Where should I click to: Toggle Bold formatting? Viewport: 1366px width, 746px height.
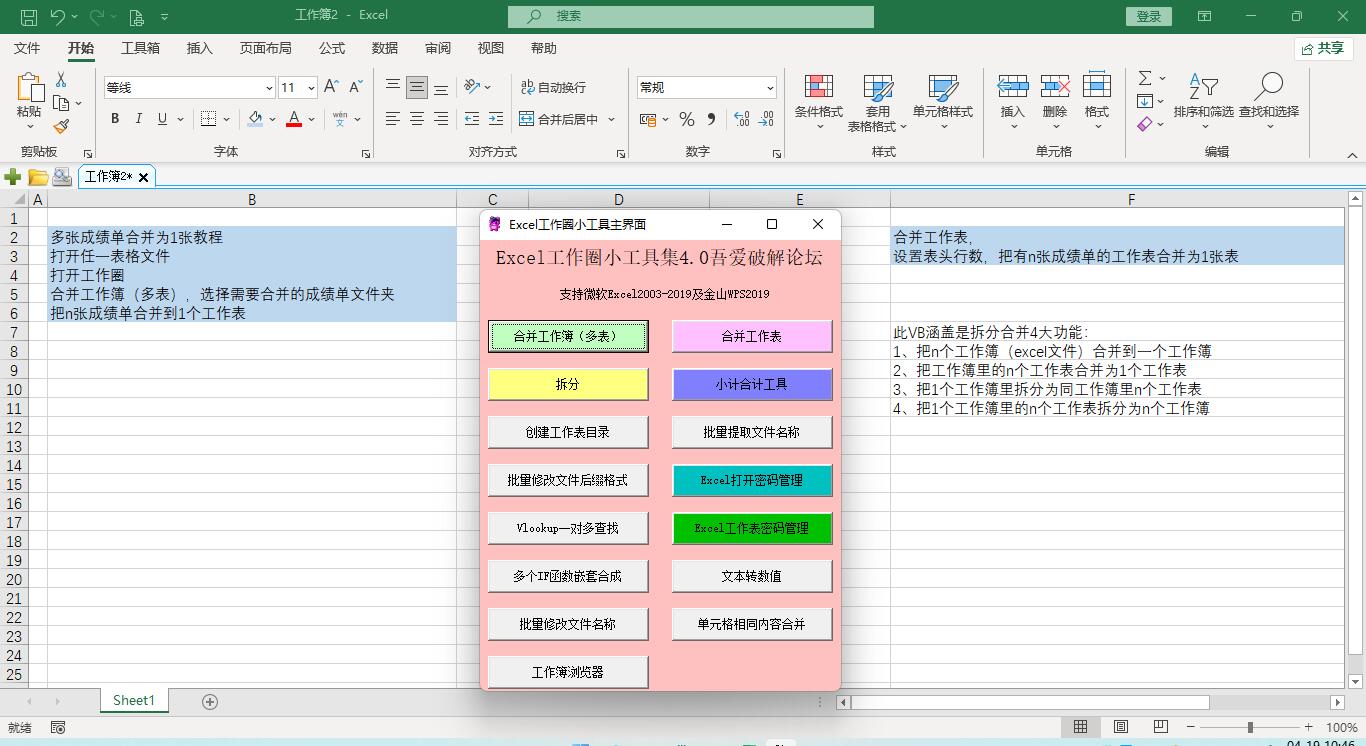[115, 119]
